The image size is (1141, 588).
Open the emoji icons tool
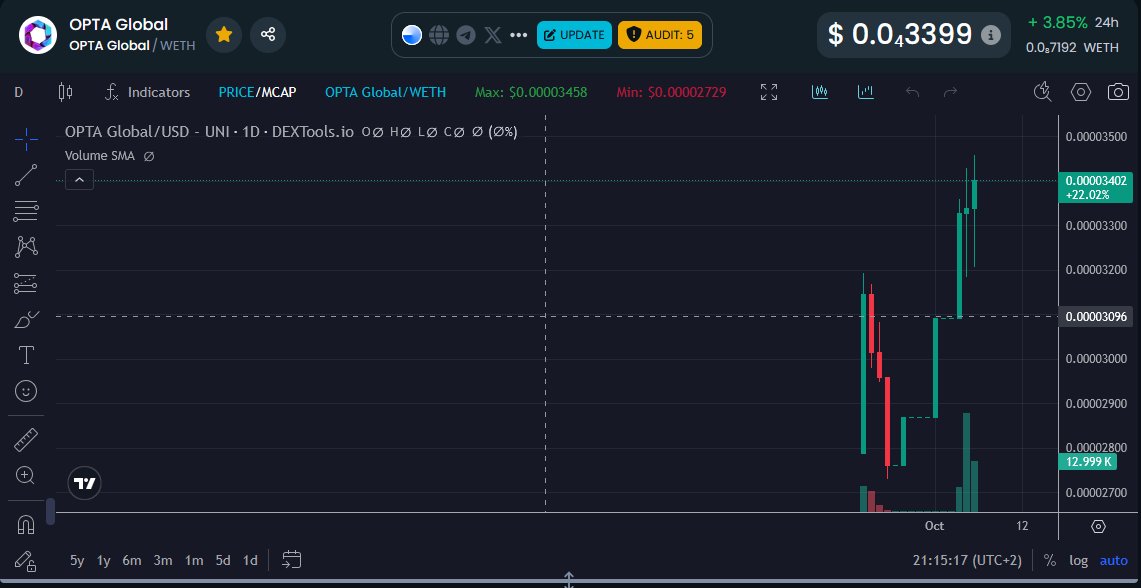26,392
